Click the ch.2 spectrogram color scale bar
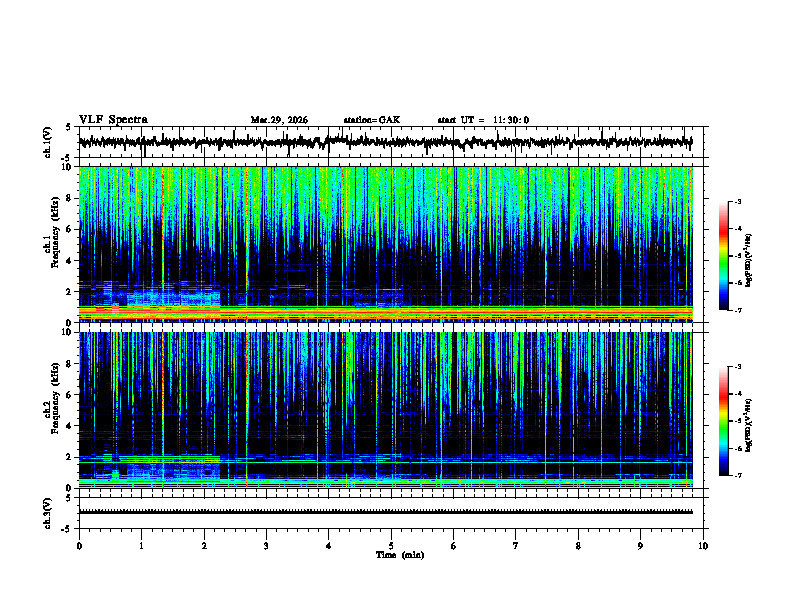This screenshot has height=612, width=792. click(x=724, y=421)
